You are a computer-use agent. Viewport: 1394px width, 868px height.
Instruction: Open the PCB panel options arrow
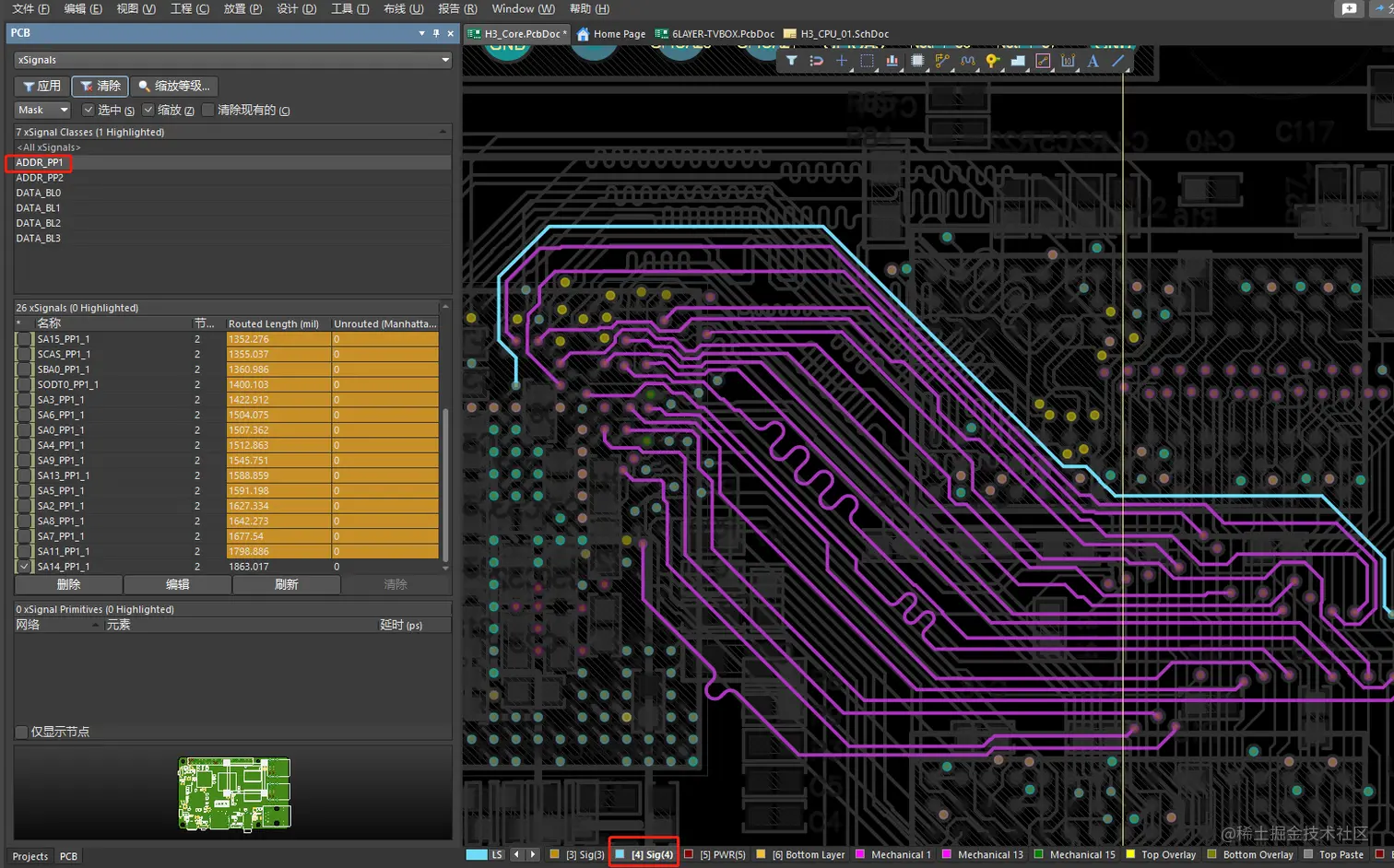coord(421,33)
